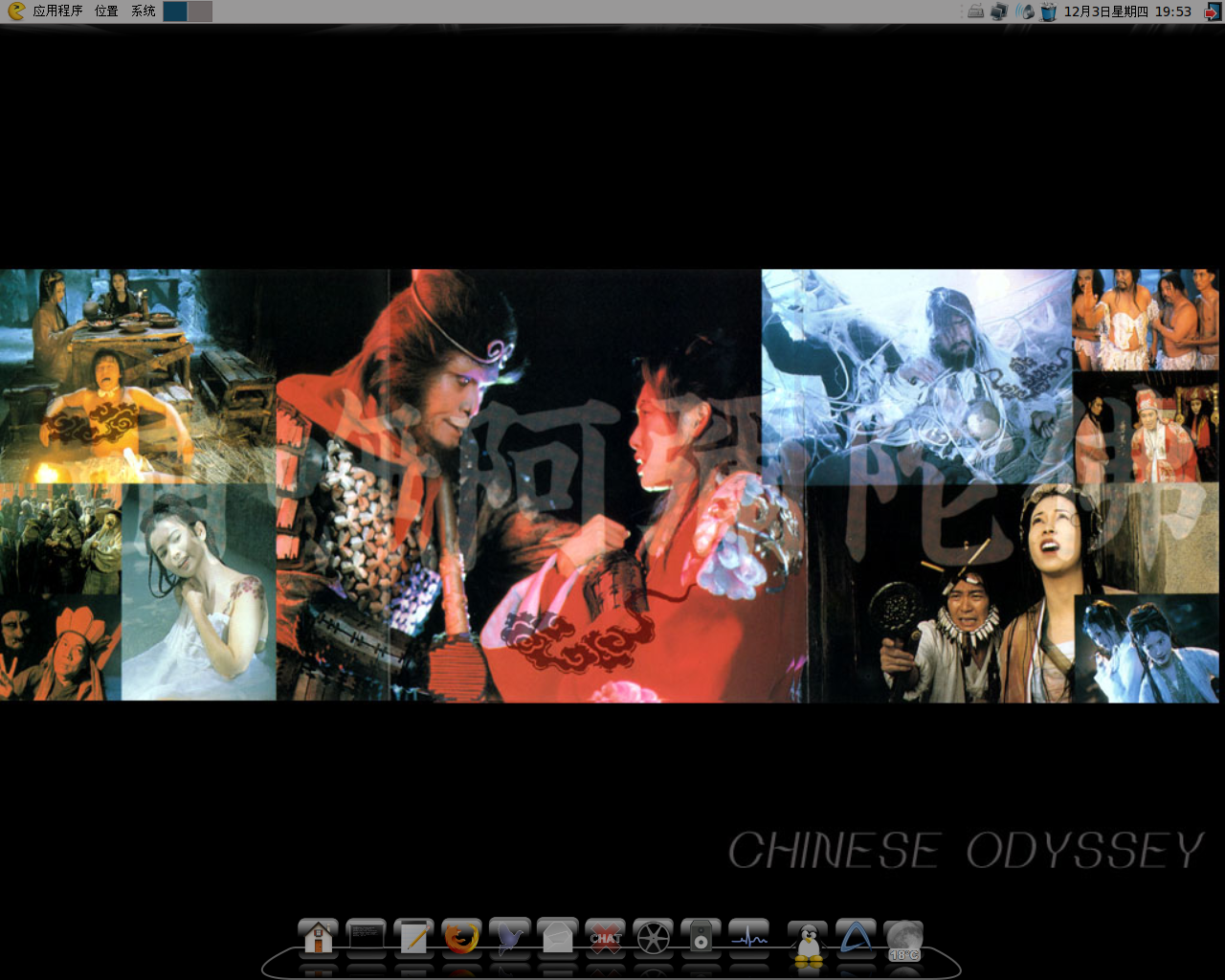Image resolution: width=1225 pixels, height=980 pixels.
Task: Launch the terminal from the dock
Action: point(366,938)
